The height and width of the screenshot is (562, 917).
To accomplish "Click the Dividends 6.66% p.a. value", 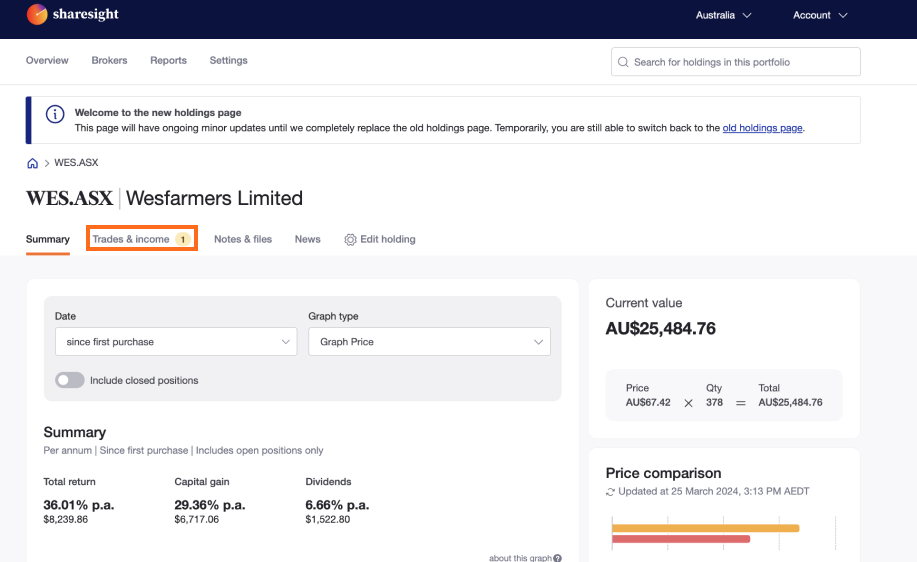I will [x=337, y=505].
